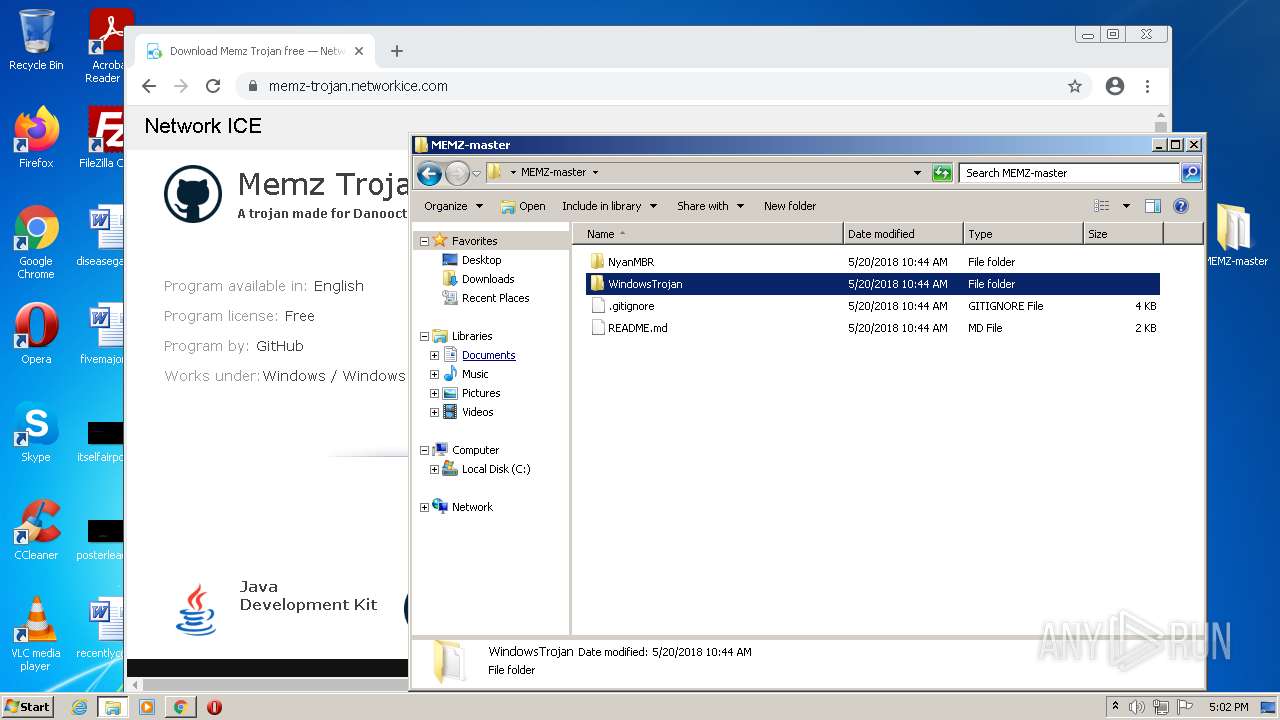Open Chrome three-dot menu
1280x720 pixels.
[x=1148, y=86]
